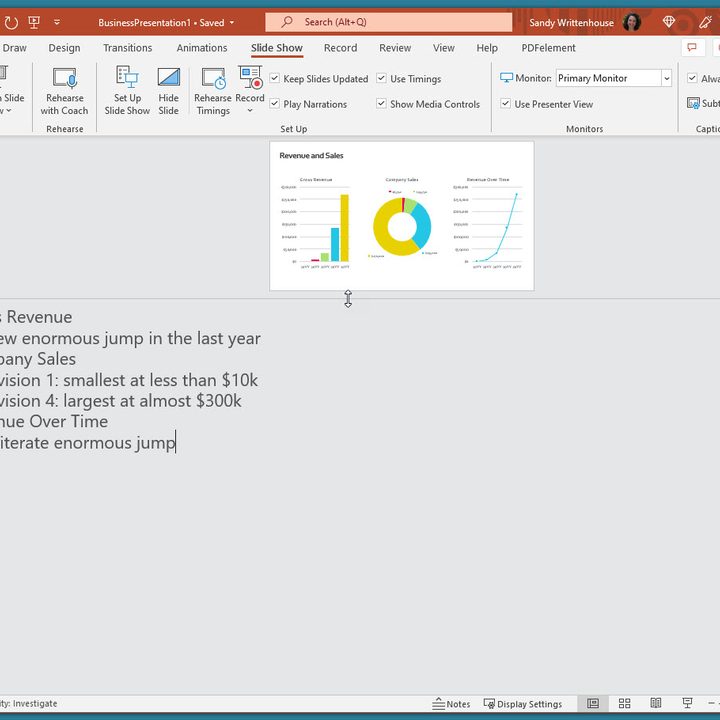Uncheck Keep Slides Updated
Image resolution: width=720 pixels, height=720 pixels.
(x=275, y=78)
